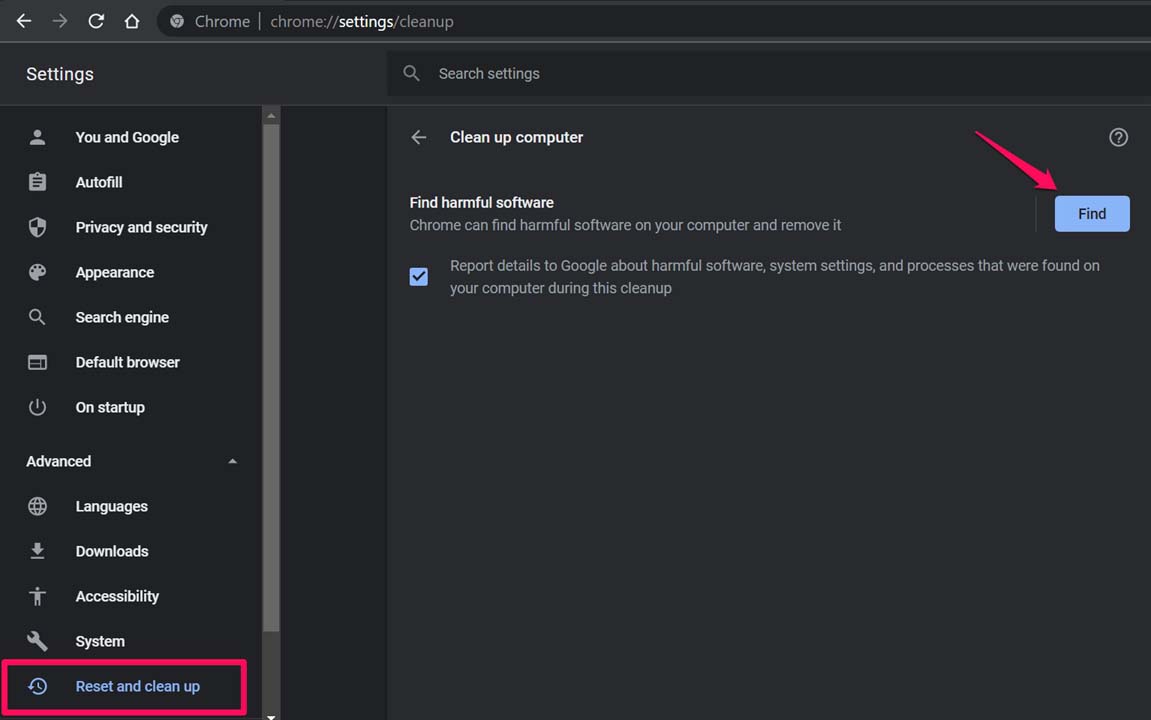This screenshot has width=1151, height=720.
Task: Click the Appearance palette icon
Action: point(37,272)
